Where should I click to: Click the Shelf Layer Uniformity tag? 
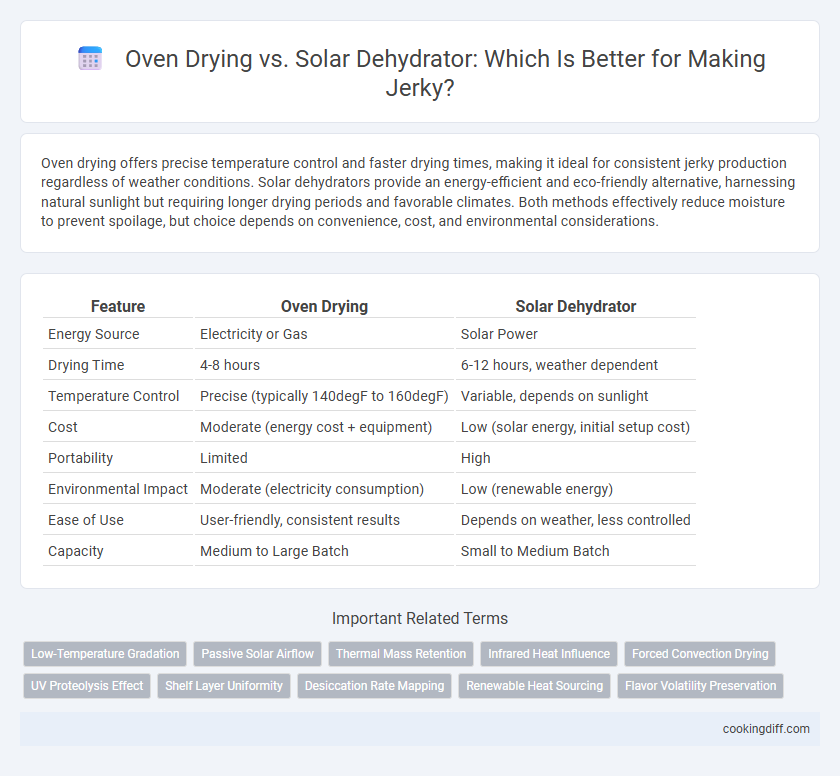click(224, 686)
